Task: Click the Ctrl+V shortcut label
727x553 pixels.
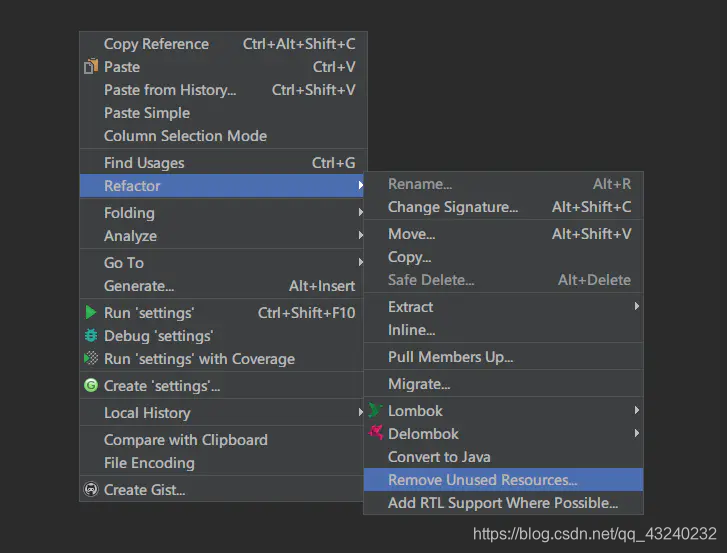Action: 334,67
